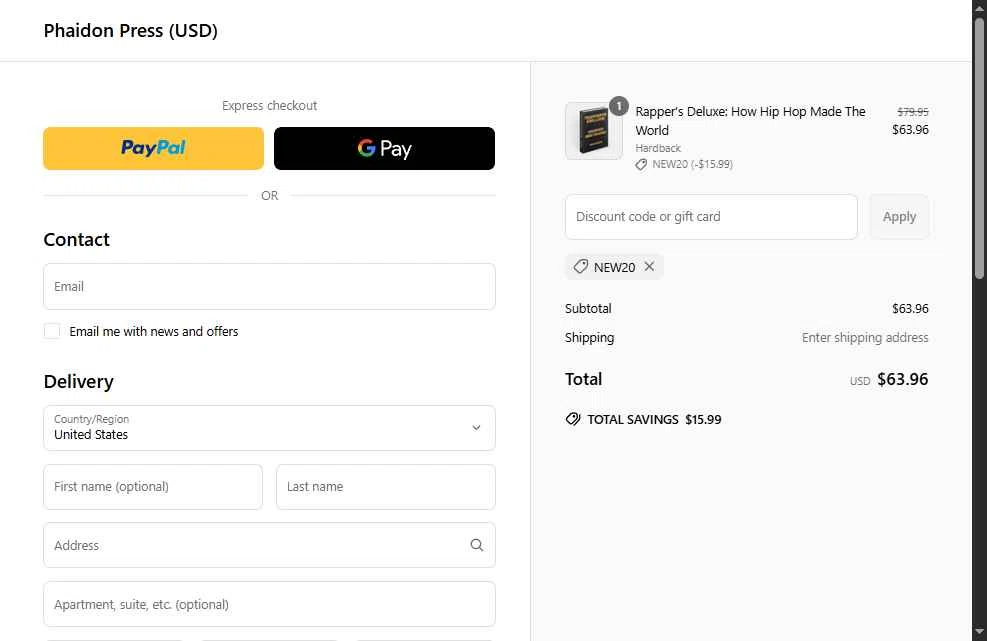This screenshot has width=987, height=641.
Task: Remove the NEW20 discount code
Action: (650, 267)
